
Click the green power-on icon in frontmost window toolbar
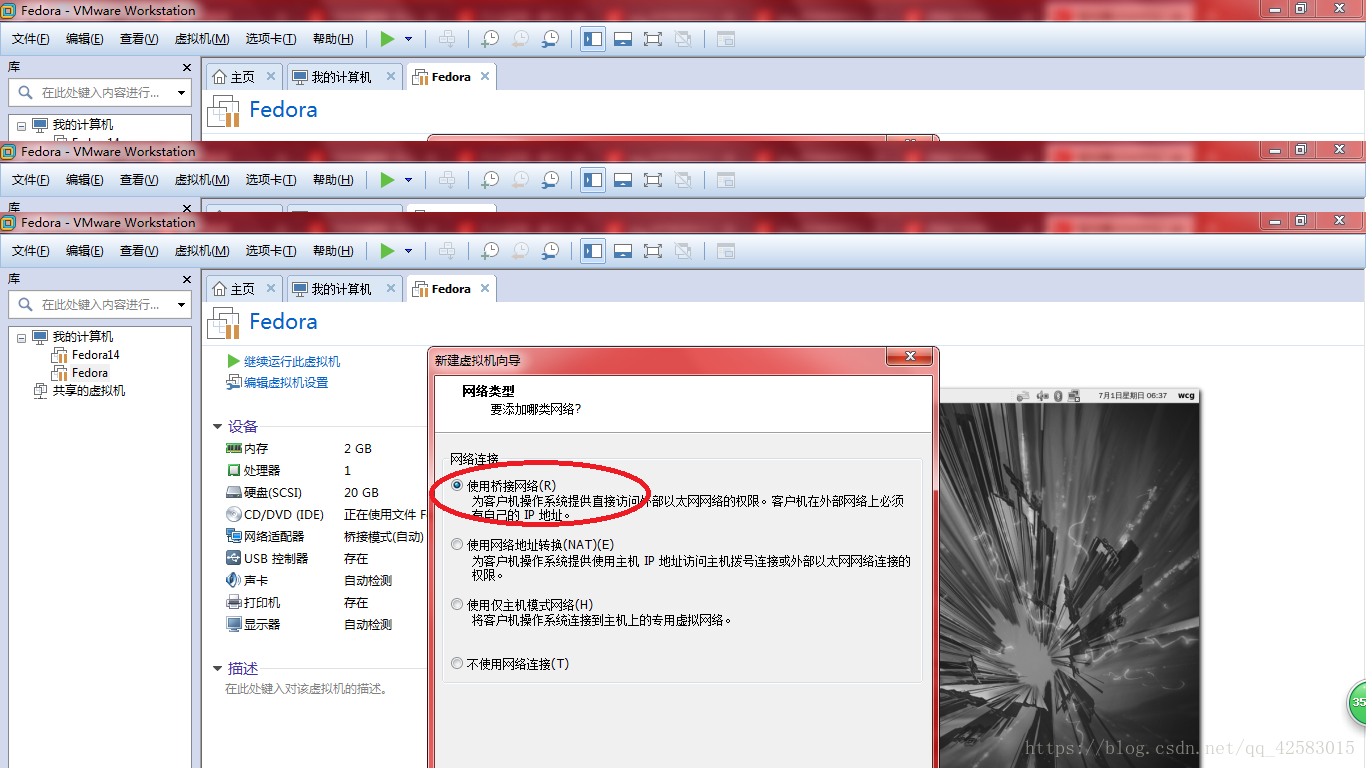click(387, 250)
